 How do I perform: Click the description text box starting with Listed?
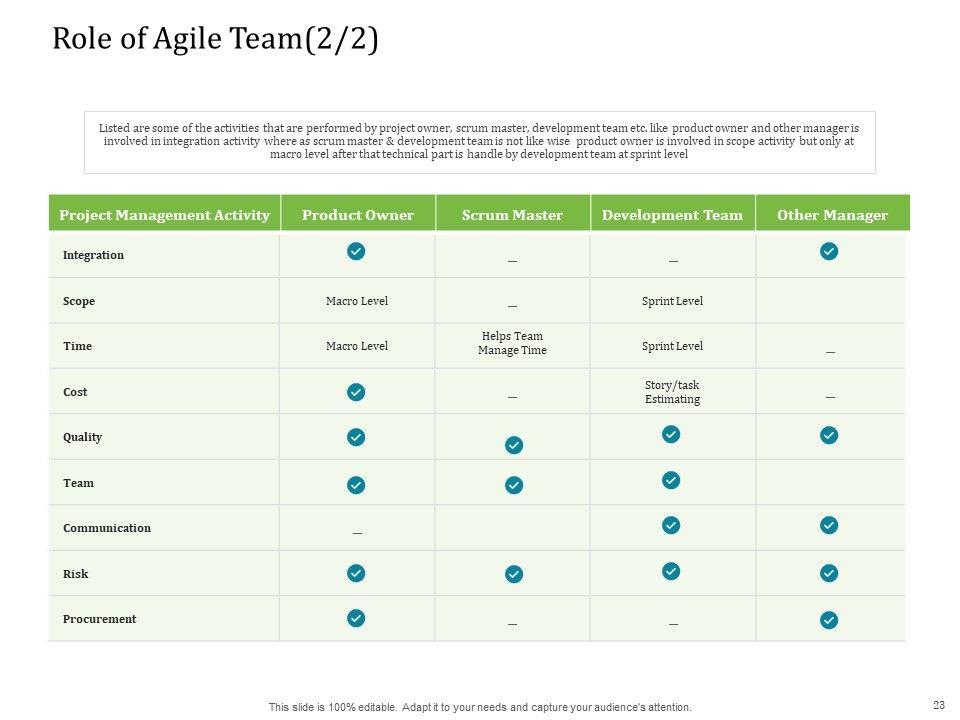pos(479,142)
